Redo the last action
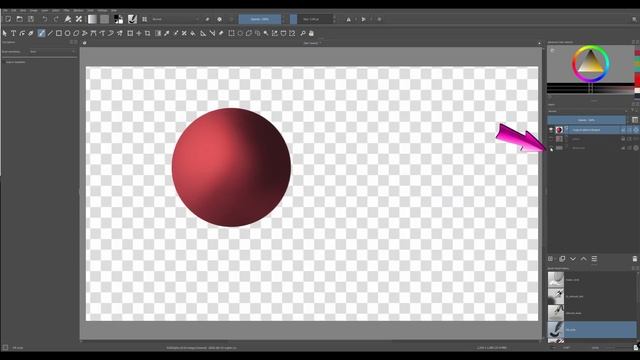Image resolution: width=640 pixels, height=360 pixels. pyautogui.click(x=56, y=19)
